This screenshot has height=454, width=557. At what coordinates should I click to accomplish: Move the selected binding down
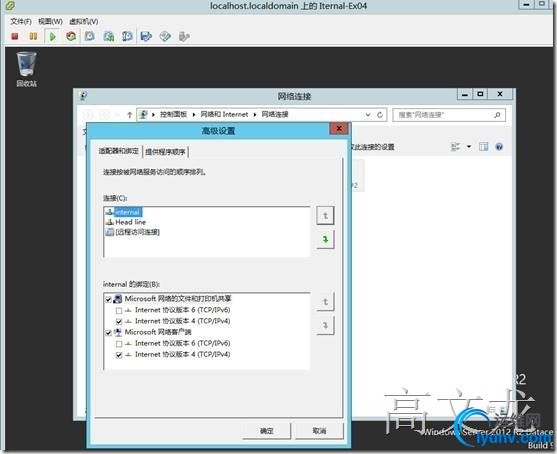tap(325, 325)
